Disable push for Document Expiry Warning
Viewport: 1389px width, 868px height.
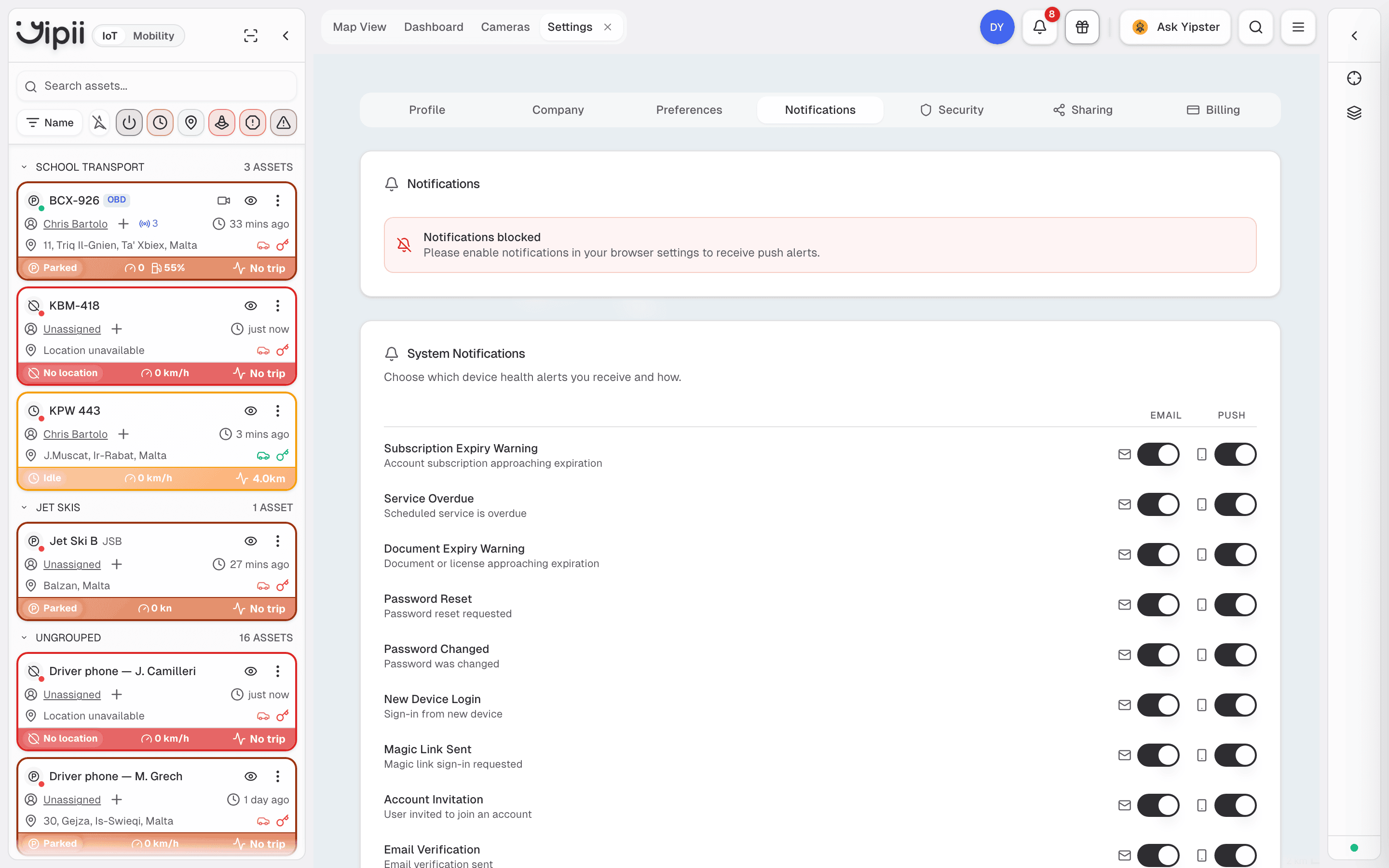pos(1235,555)
